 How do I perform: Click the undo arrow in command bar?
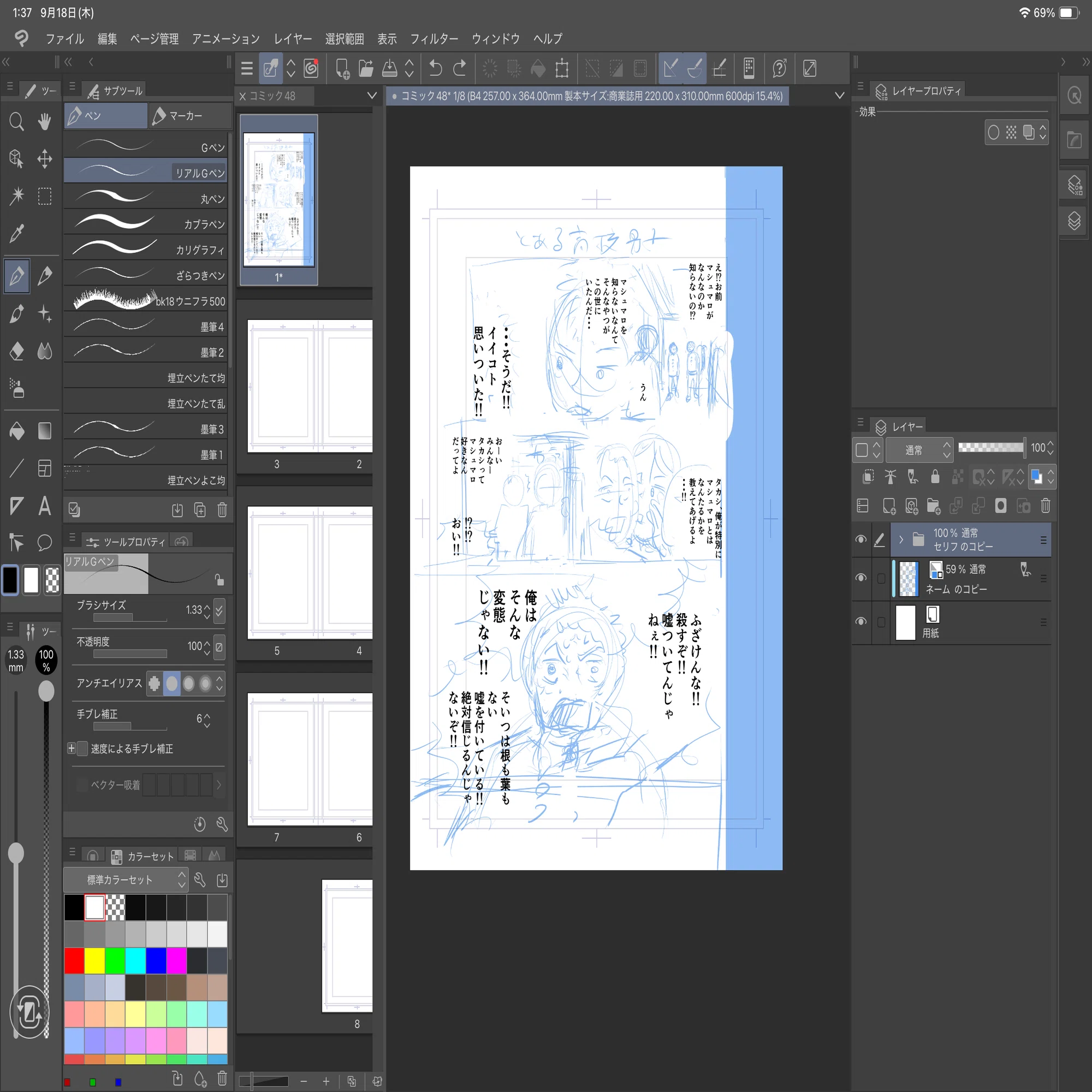(x=435, y=68)
